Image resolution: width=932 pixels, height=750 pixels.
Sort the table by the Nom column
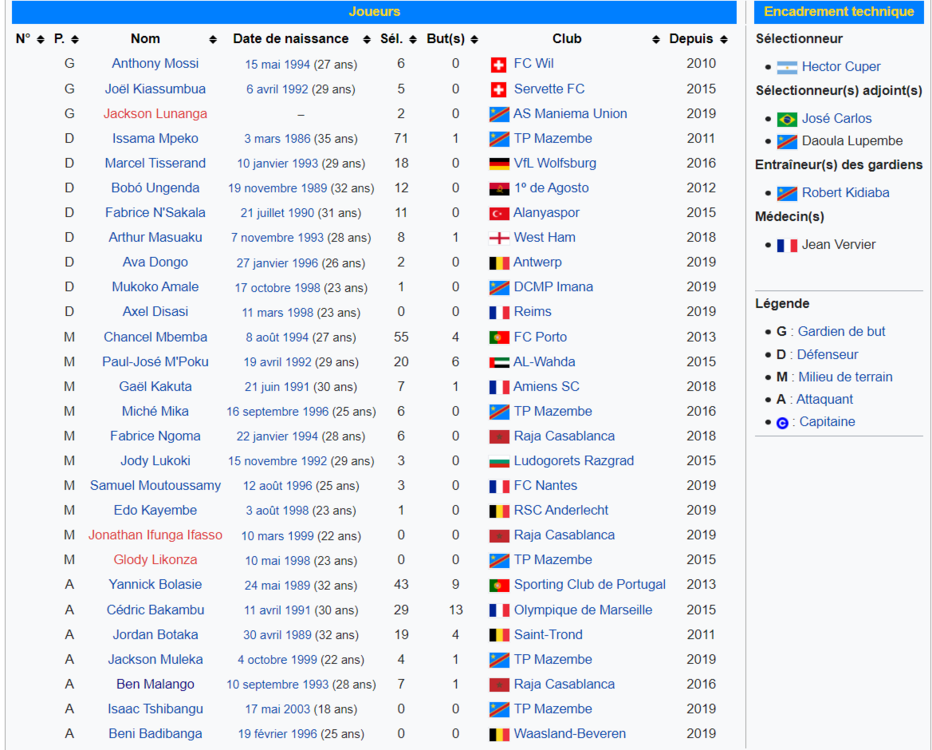(x=212, y=40)
